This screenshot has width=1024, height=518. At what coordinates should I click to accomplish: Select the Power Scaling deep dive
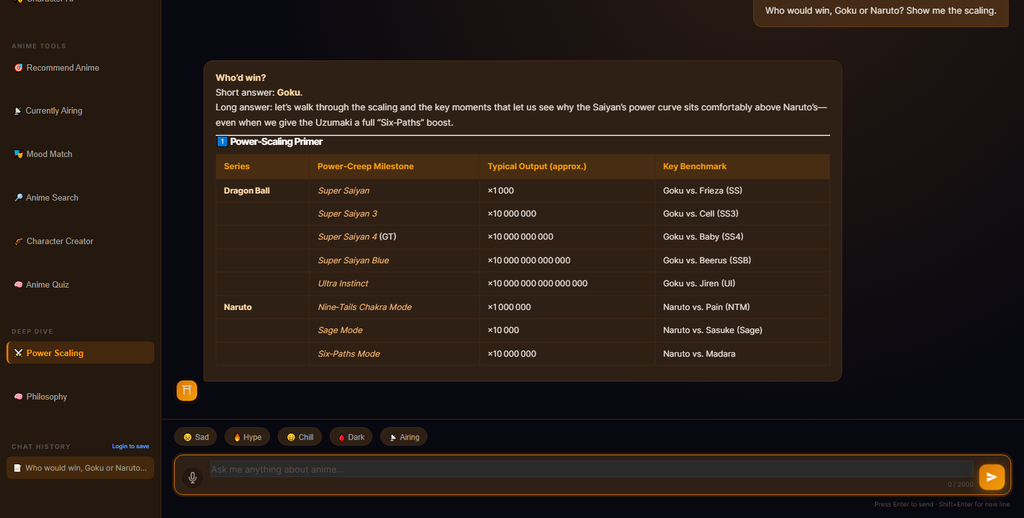pyautogui.click(x=80, y=353)
